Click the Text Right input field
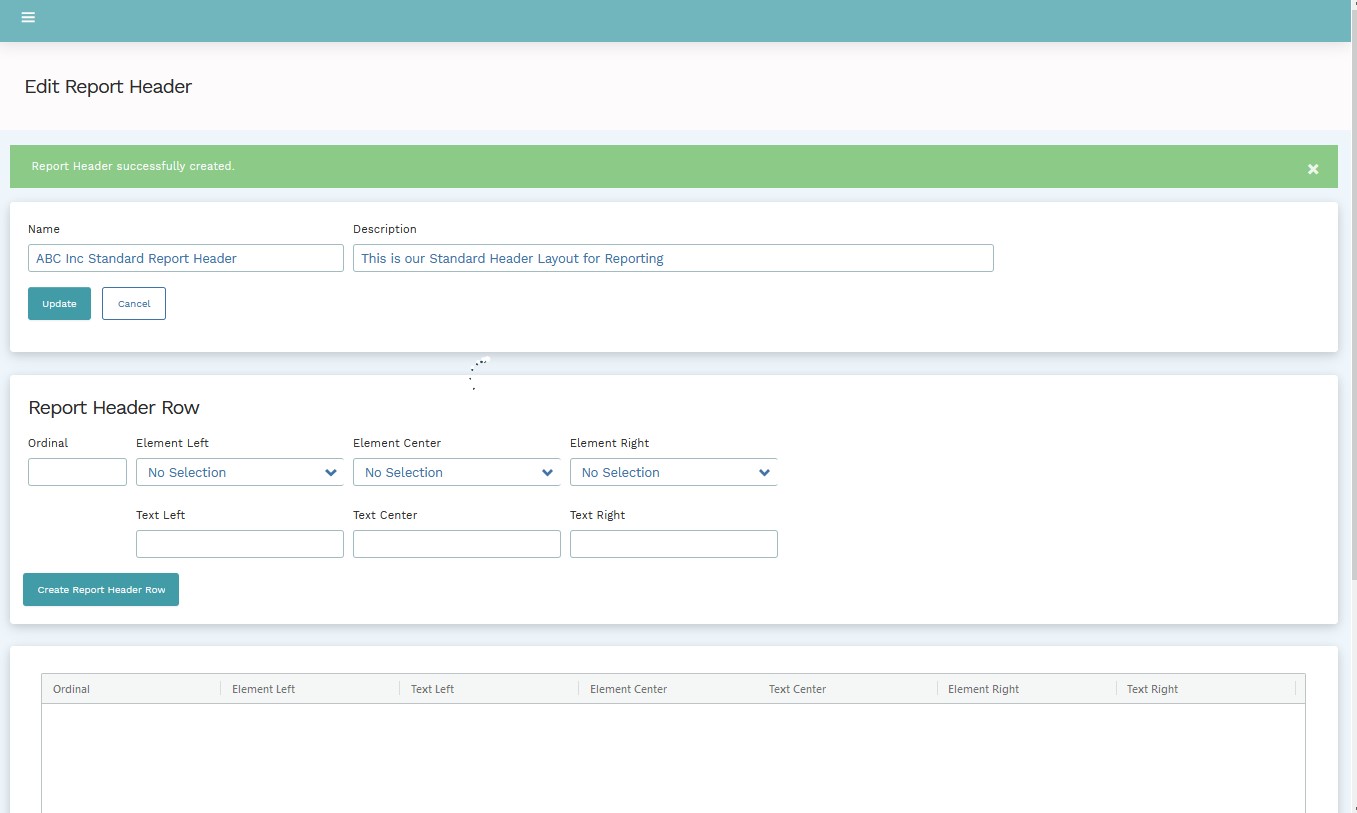The image size is (1357, 813). (x=673, y=544)
